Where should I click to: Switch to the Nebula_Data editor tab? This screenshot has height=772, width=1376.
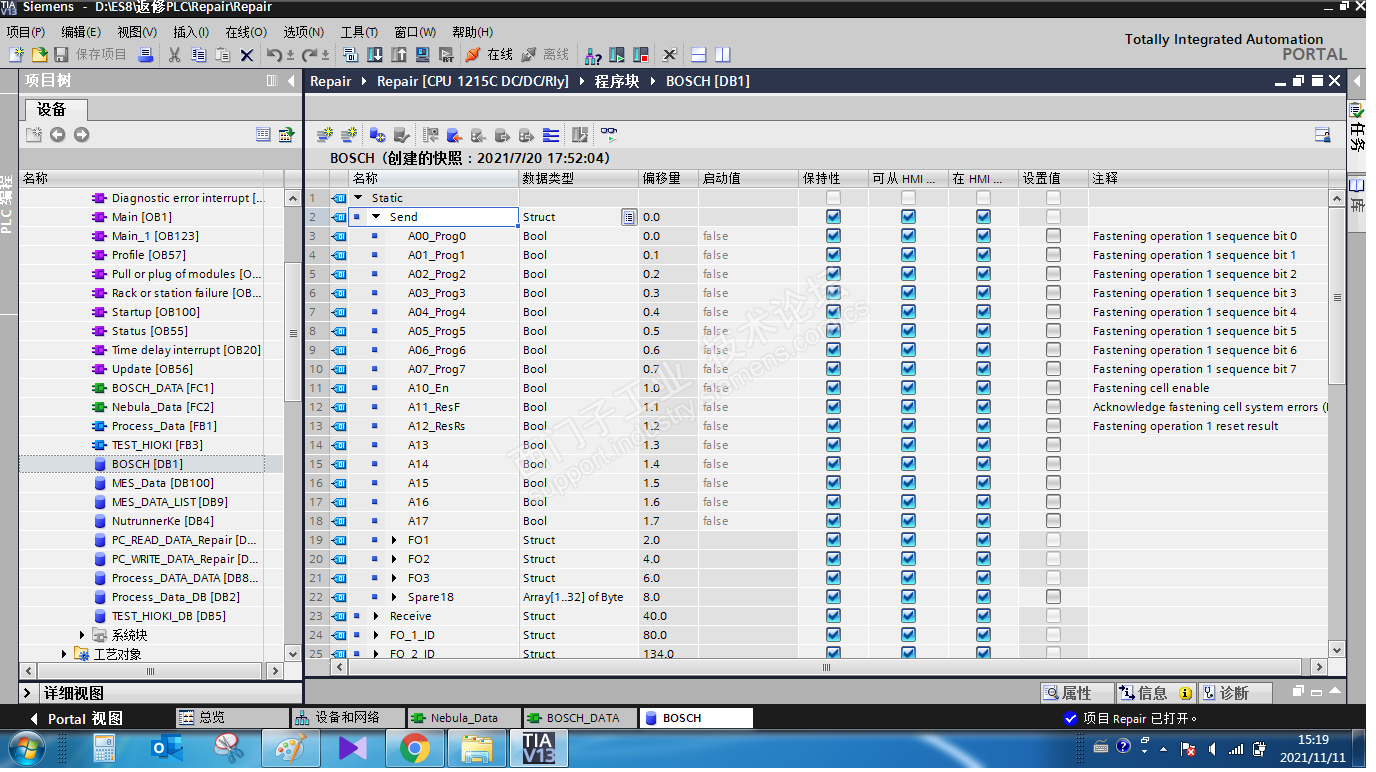click(x=465, y=718)
